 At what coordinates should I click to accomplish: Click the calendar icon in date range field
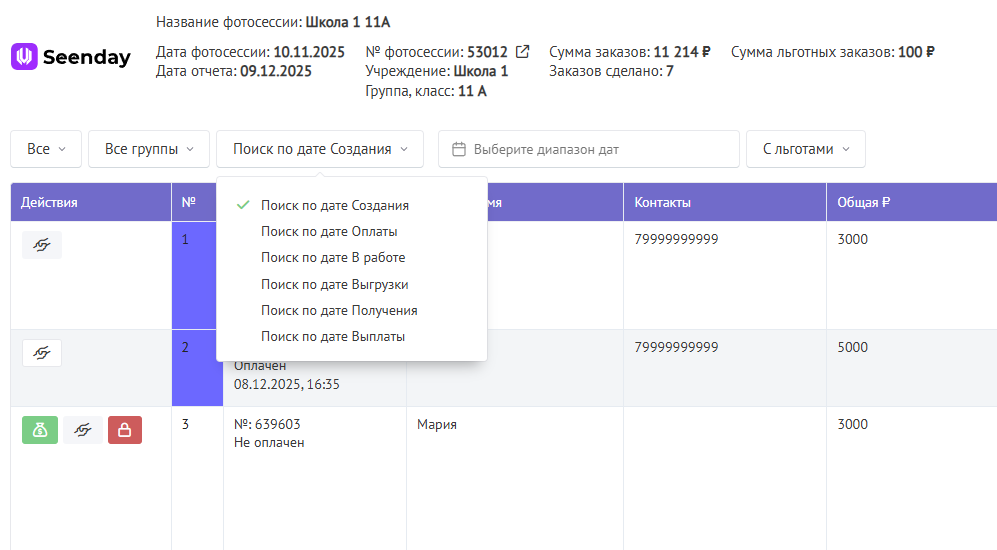pos(460,149)
